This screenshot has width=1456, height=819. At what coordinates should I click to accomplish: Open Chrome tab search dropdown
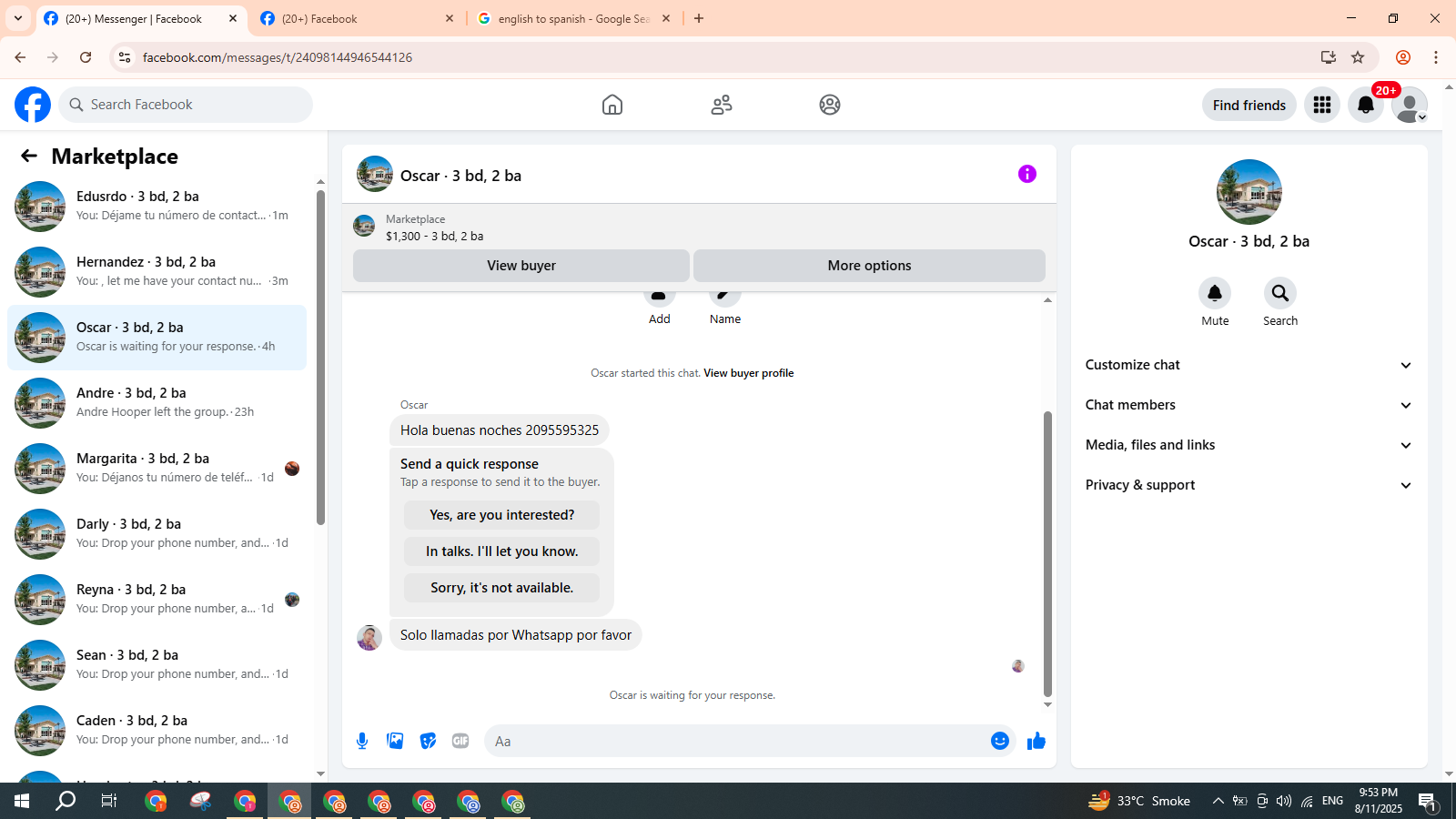(18, 18)
